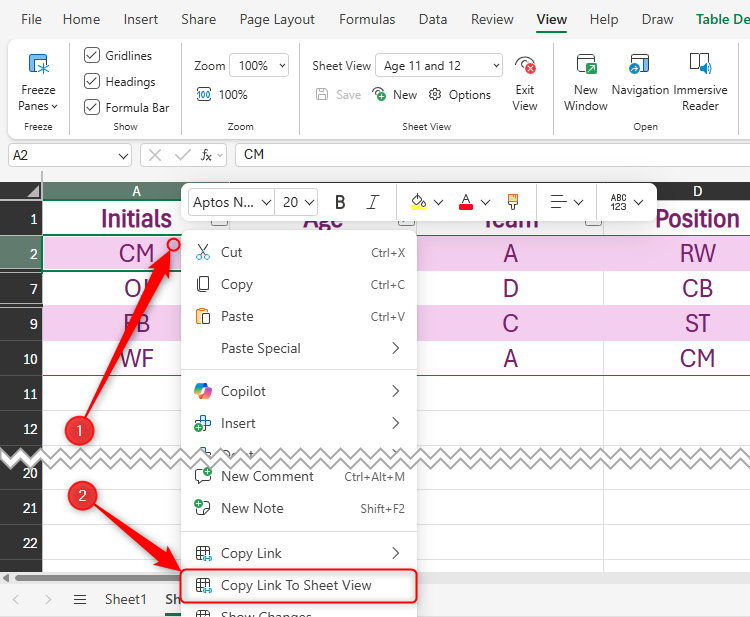
Task: Open the all sheets list icon
Action: click(80, 599)
